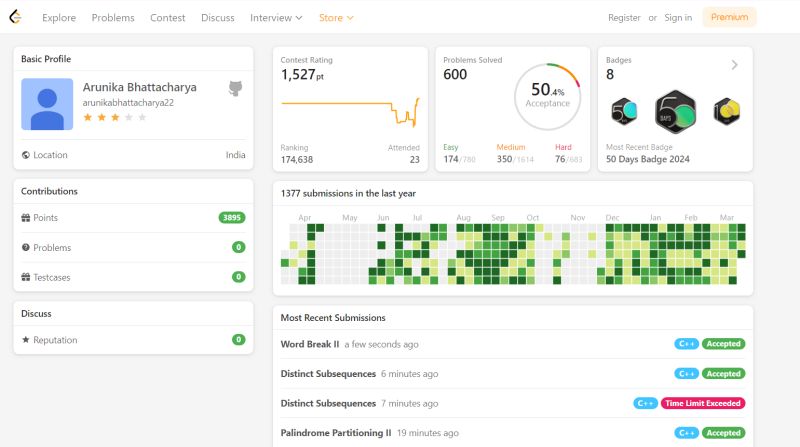Screen dimensions: 800x447
Task: Click the '1377 submissions in the last year' heading
Action: point(348,193)
